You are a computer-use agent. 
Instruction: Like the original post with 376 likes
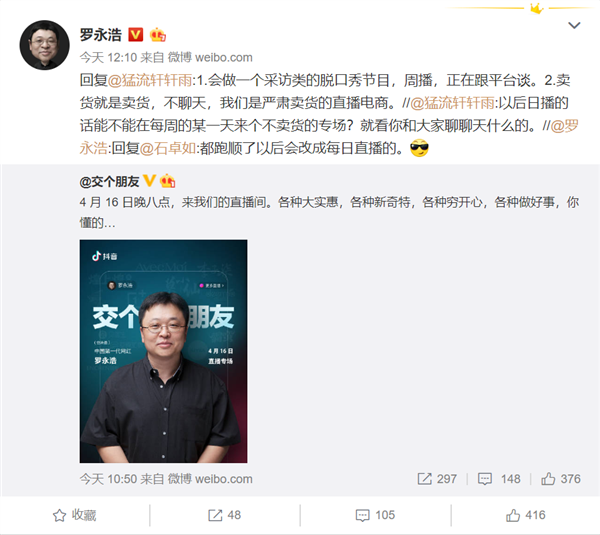click(x=561, y=479)
